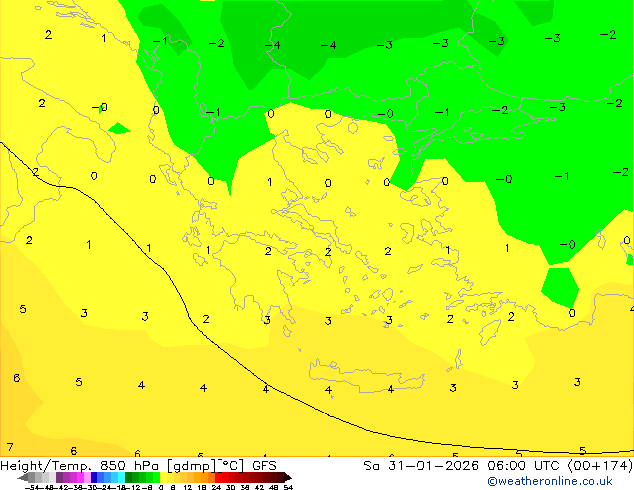634x490 pixels.
Task: Click the '31-01-2026' date text
Action: pos(433,466)
